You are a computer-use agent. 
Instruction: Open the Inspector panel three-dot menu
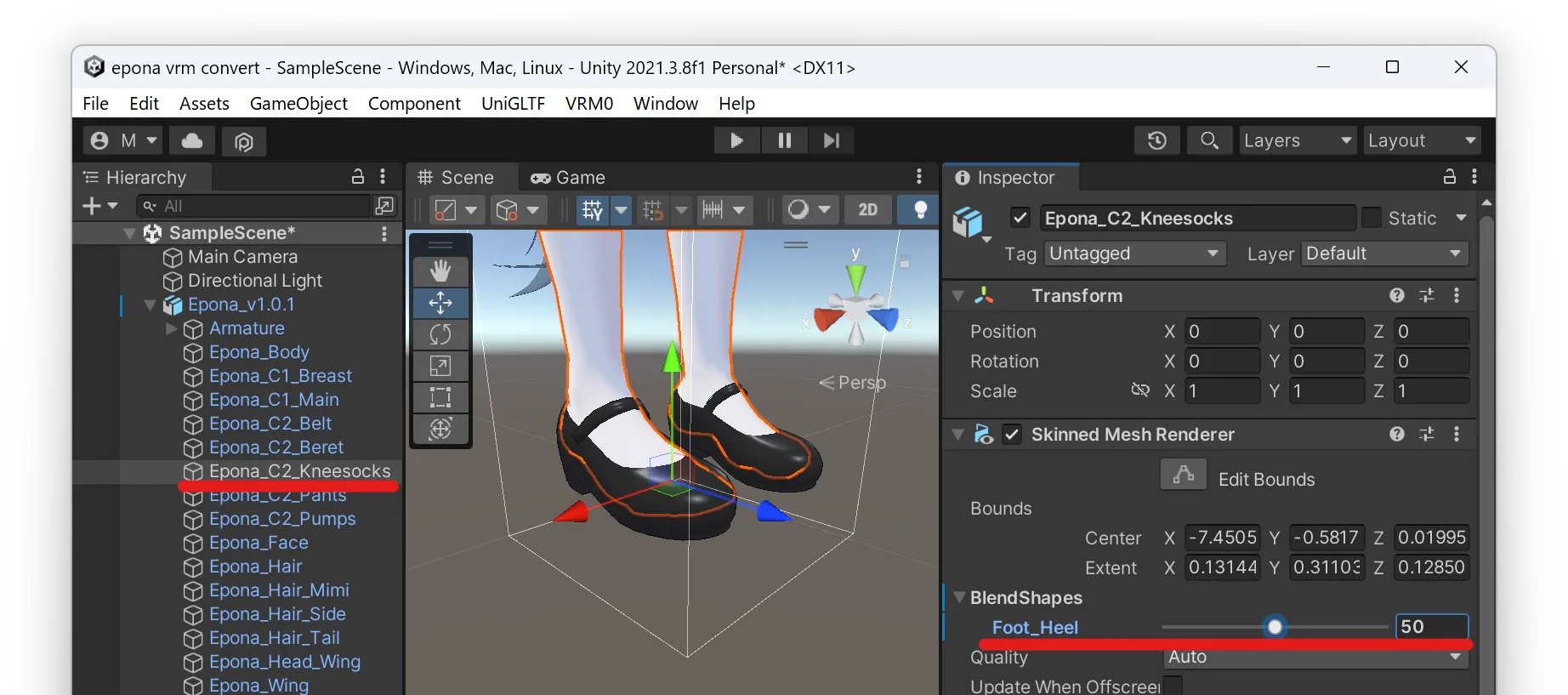[x=1474, y=176]
